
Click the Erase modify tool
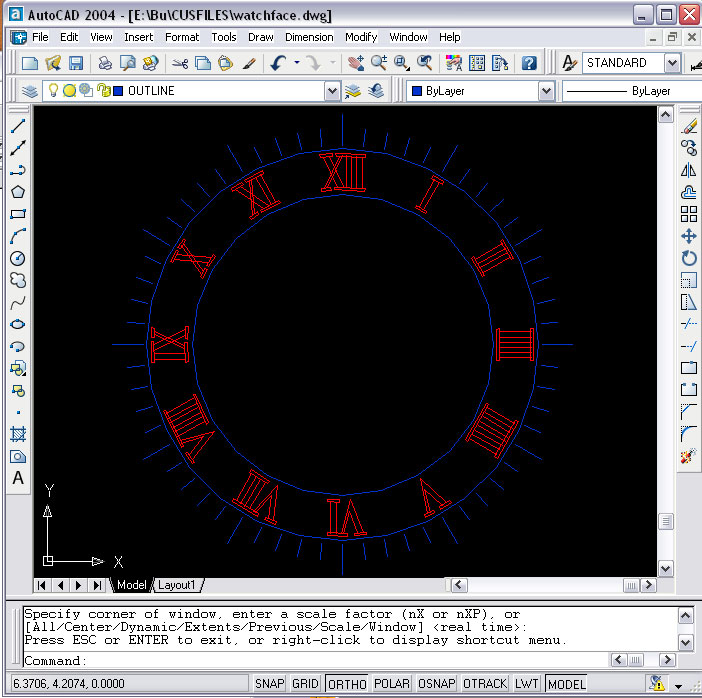pyautogui.click(x=689, y=126)
